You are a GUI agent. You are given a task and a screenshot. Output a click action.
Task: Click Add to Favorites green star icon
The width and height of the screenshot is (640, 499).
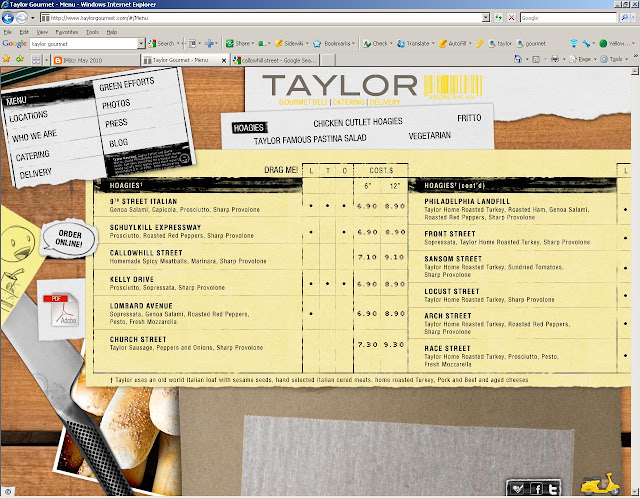20,60
